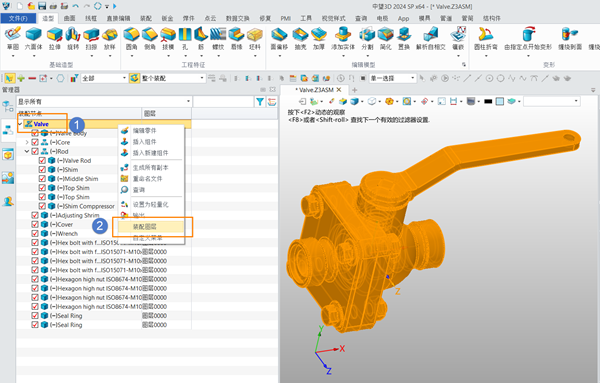Screen dimensions: 600x383
Task: Click the 圆角 (Fillet) feature icon
Action: 131,34
